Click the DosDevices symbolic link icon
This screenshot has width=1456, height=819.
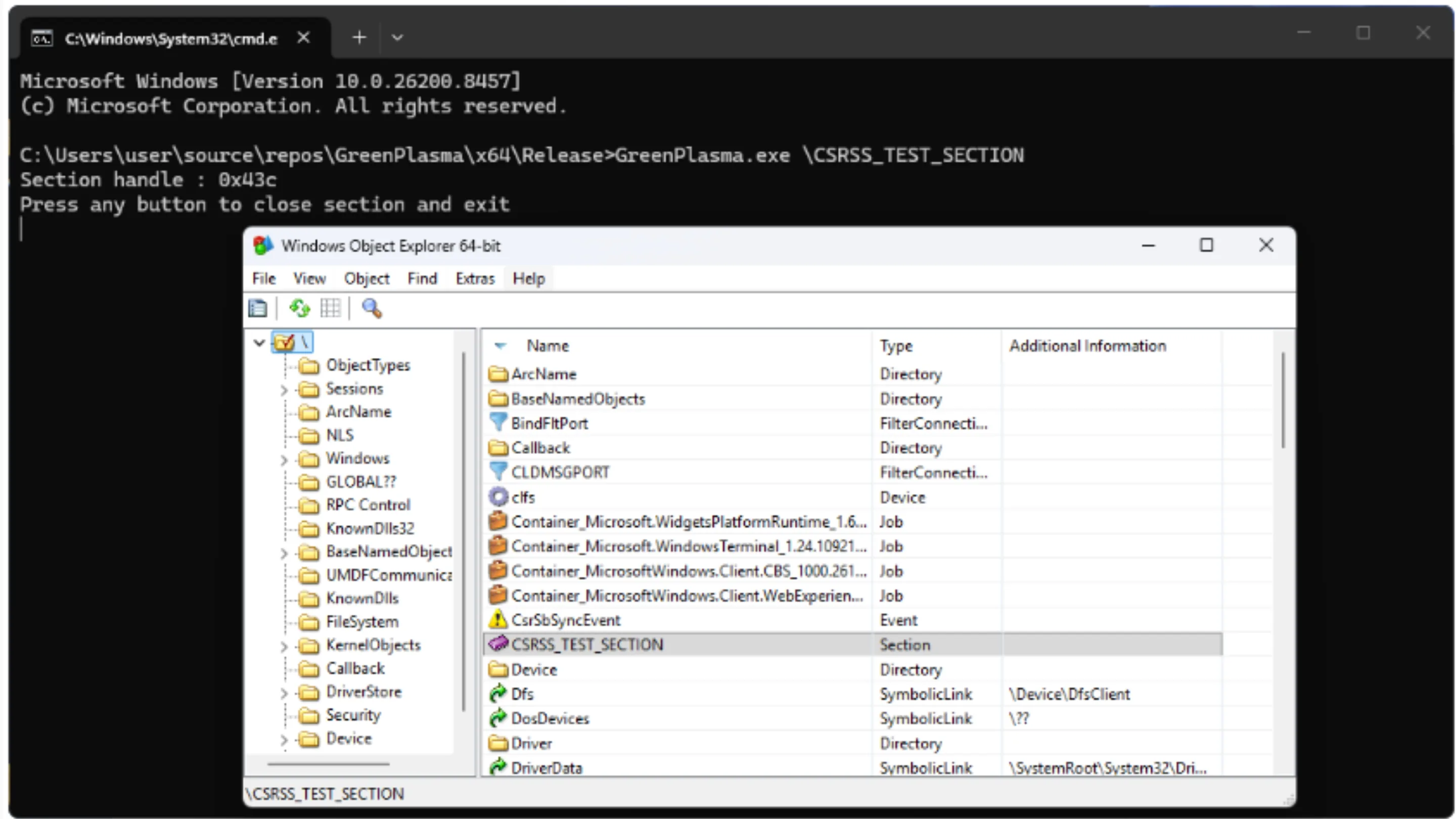point(498,718)
